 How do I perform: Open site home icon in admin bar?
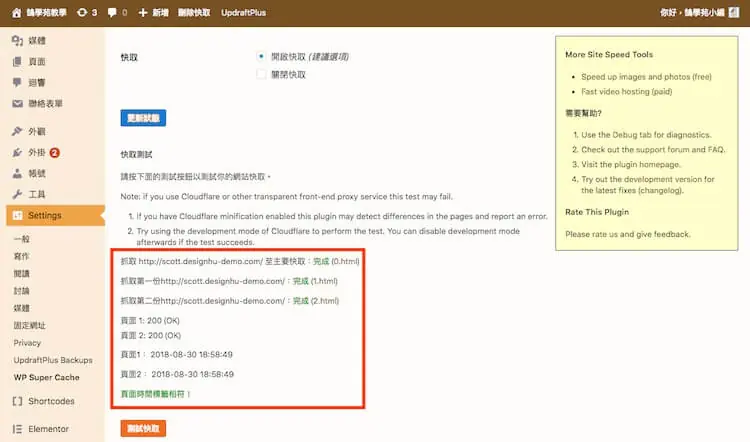click(16, 13)
